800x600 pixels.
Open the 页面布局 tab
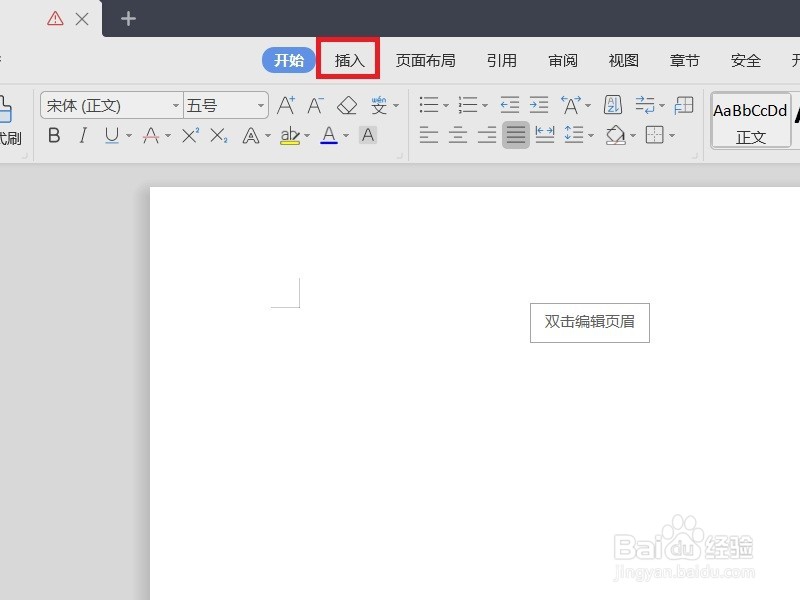tap(426, 61)
